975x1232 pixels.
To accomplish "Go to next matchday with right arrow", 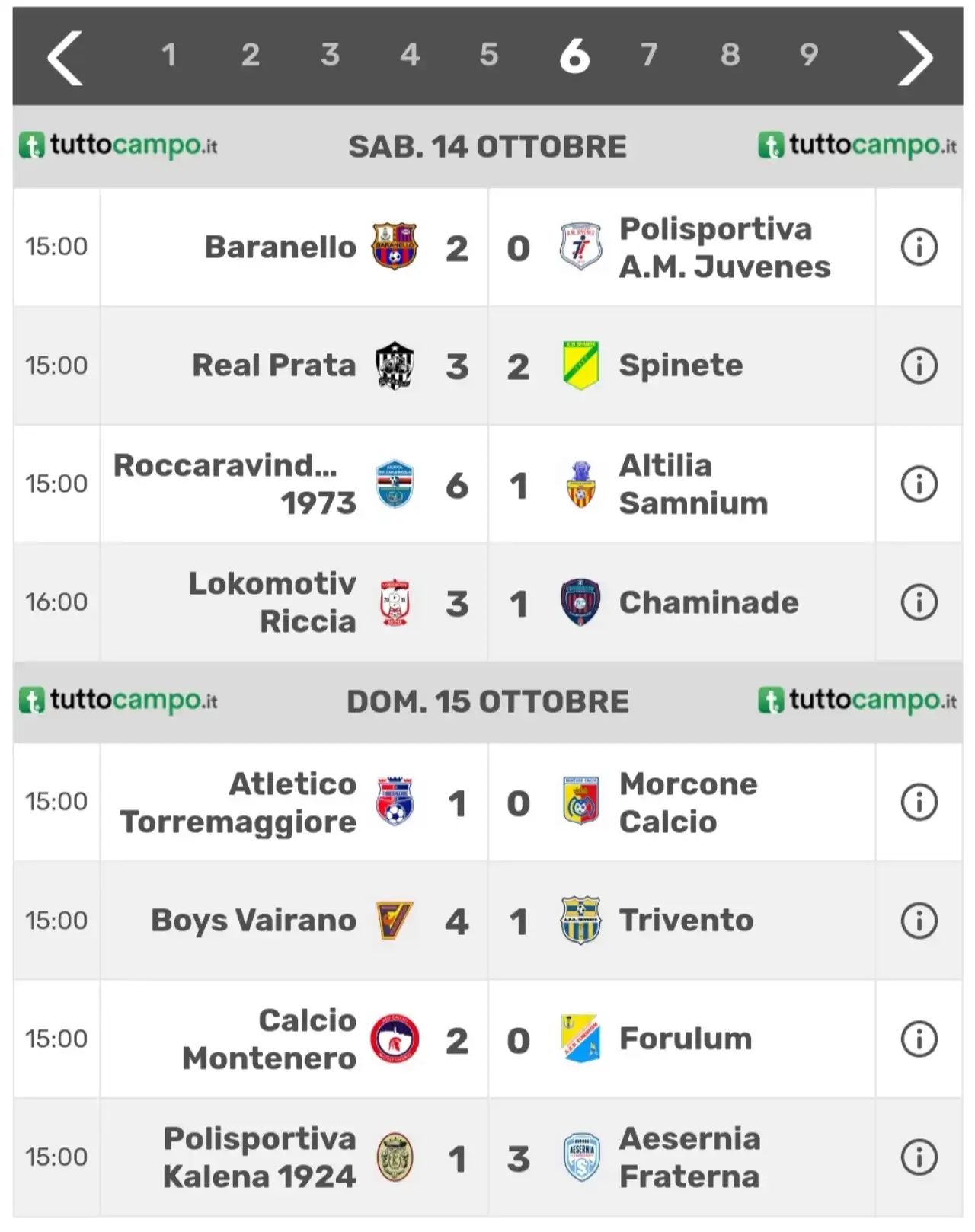I will [x=915, y=58].
